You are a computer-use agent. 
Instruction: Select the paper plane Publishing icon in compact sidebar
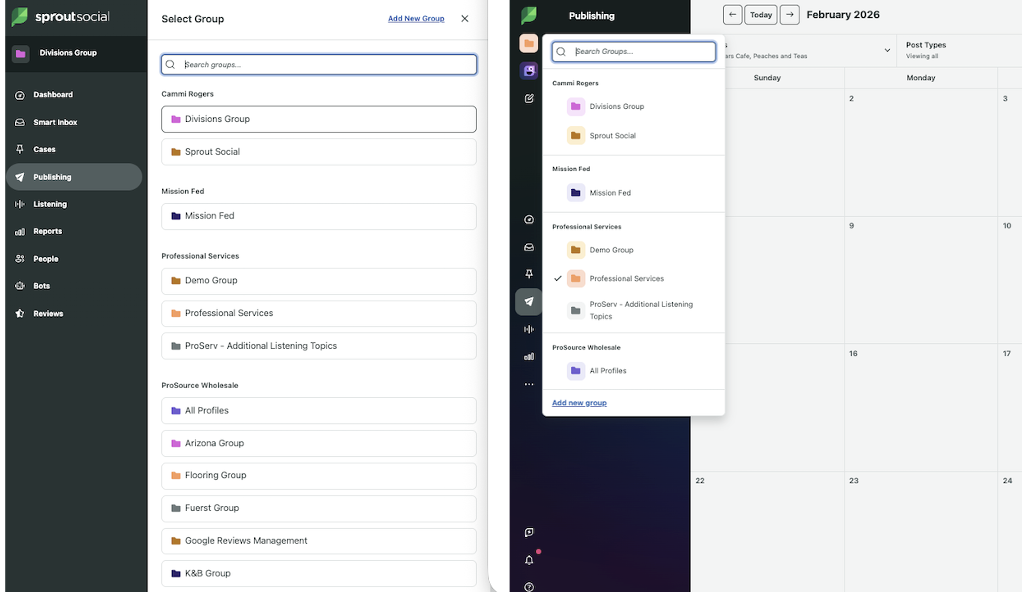pos(529,301)
